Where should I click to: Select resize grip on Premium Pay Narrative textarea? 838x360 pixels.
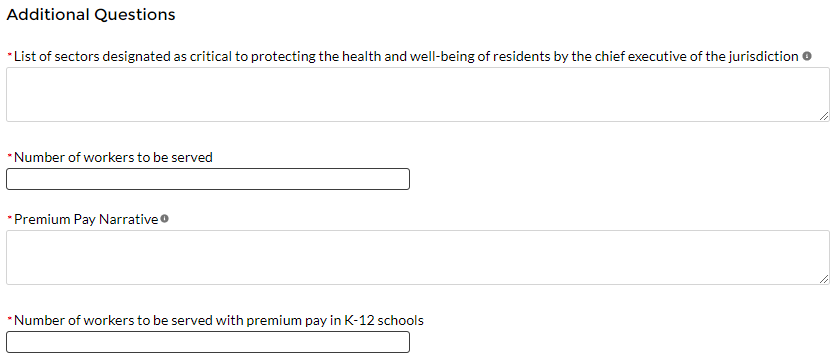[824, 279]
